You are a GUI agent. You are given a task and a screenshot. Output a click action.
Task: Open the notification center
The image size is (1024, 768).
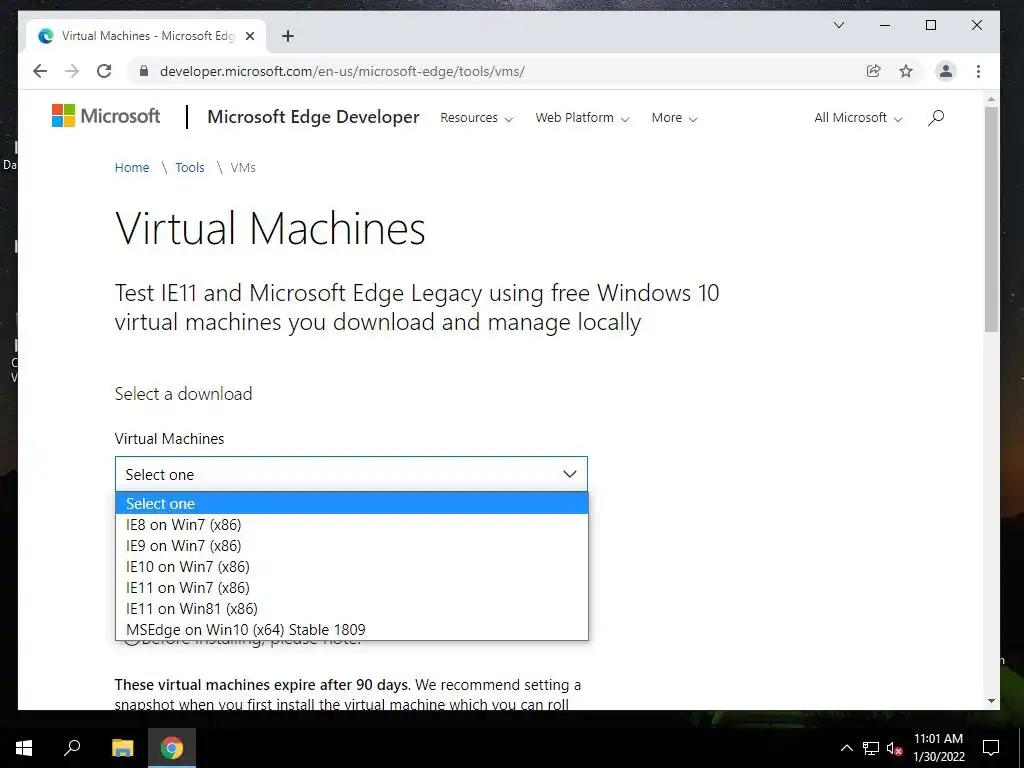(991, 748)
